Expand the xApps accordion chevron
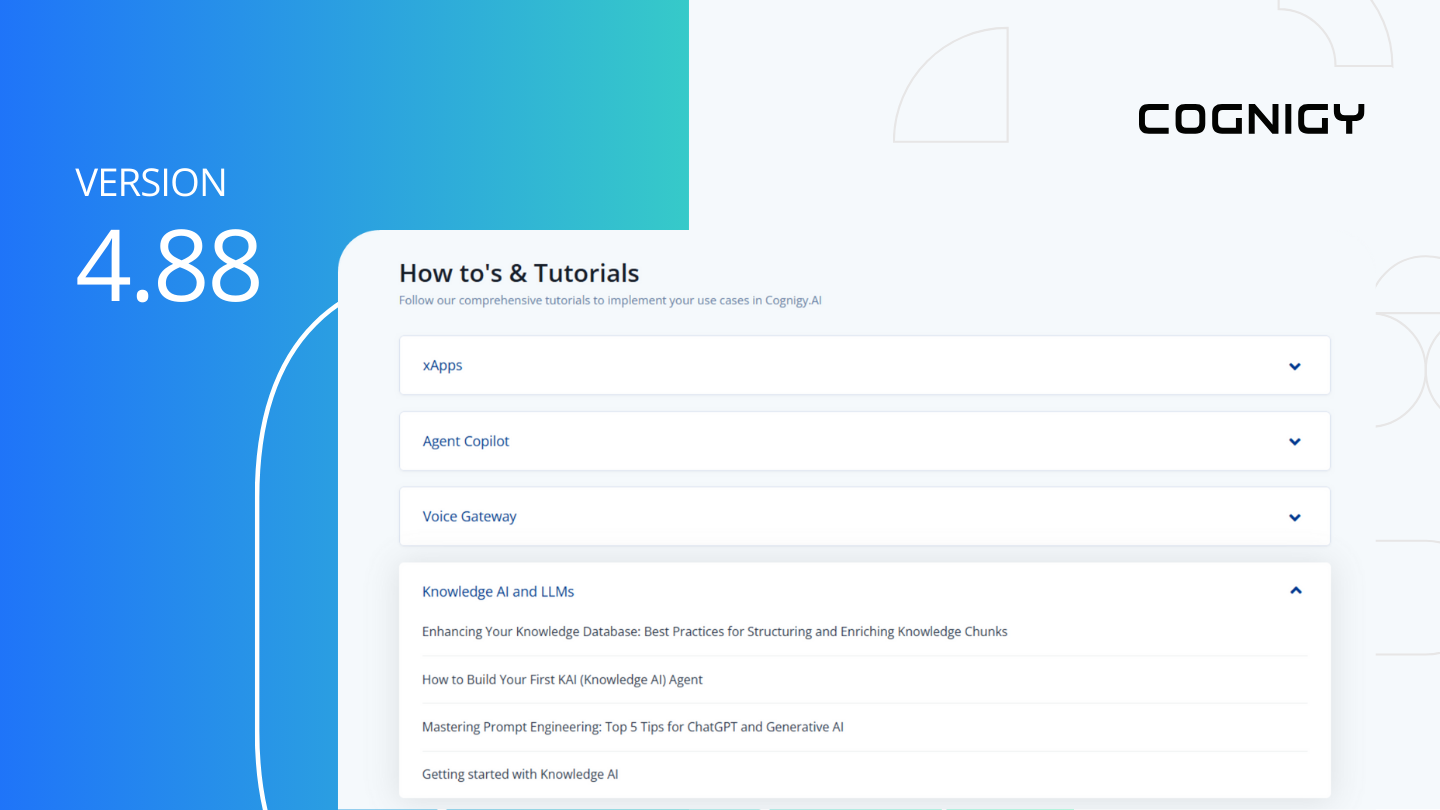The image size is (1440, 810). pos(1295,365)
